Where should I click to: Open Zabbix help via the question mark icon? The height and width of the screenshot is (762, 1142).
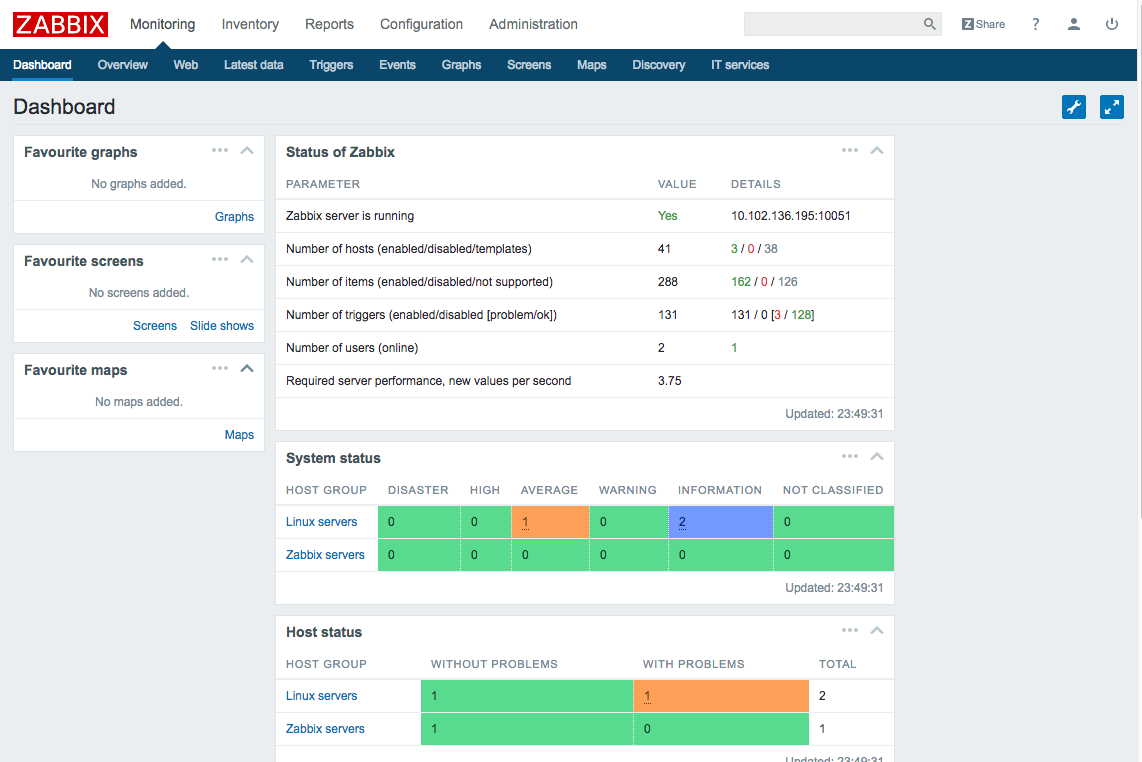point(1035,24)
